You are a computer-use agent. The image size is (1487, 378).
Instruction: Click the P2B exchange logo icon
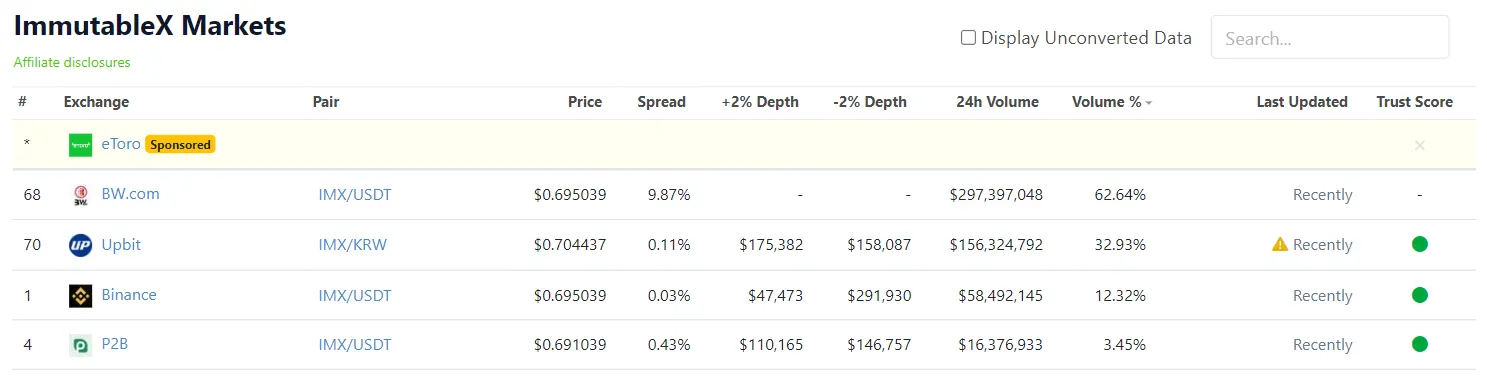coord(81,345)
